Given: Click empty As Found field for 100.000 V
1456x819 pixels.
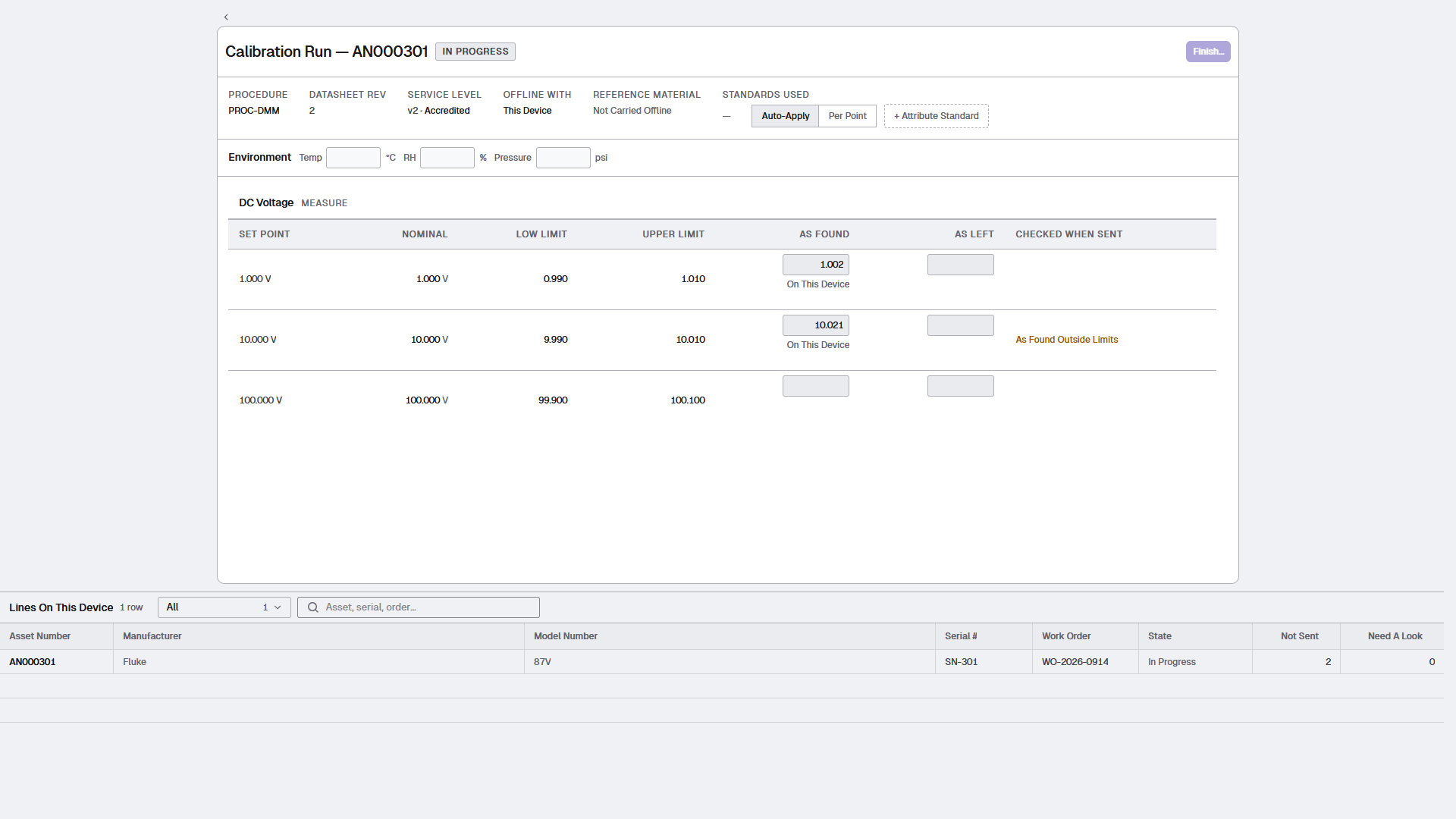Looking at the screenshot, I should pos(816,386).
